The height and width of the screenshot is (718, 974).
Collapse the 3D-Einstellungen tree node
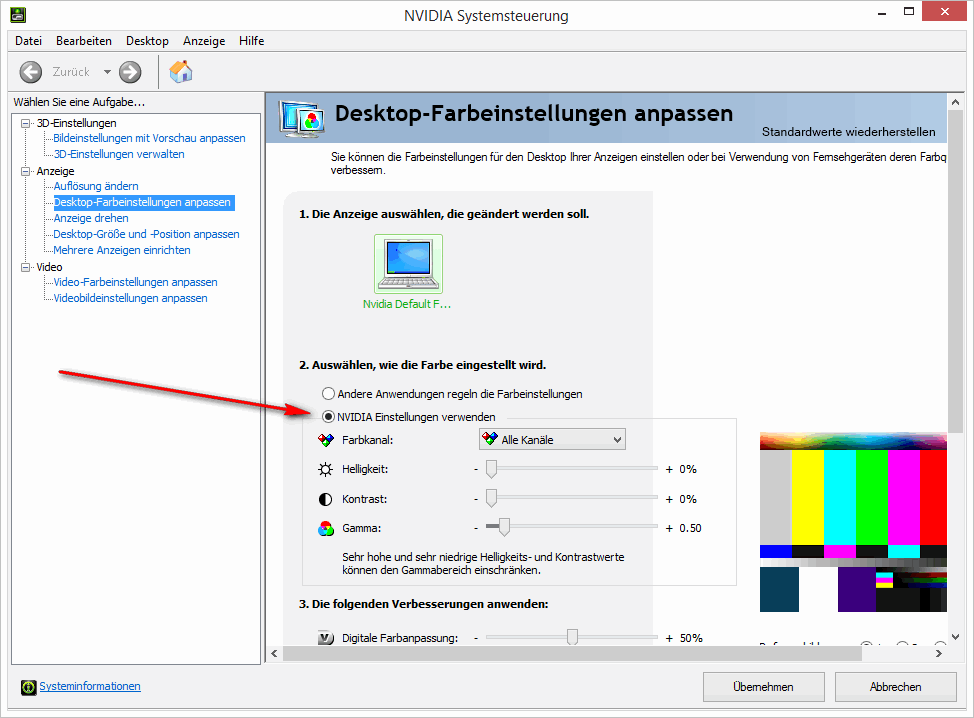pos(25,123)
